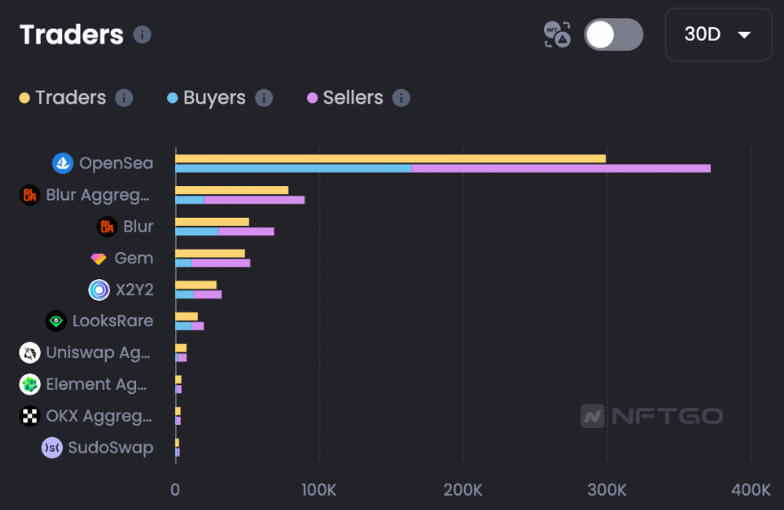The width and height of the screenshot is (784, 510).
Task: Click the 100K axis label
Action: click(x=319, y=490)
